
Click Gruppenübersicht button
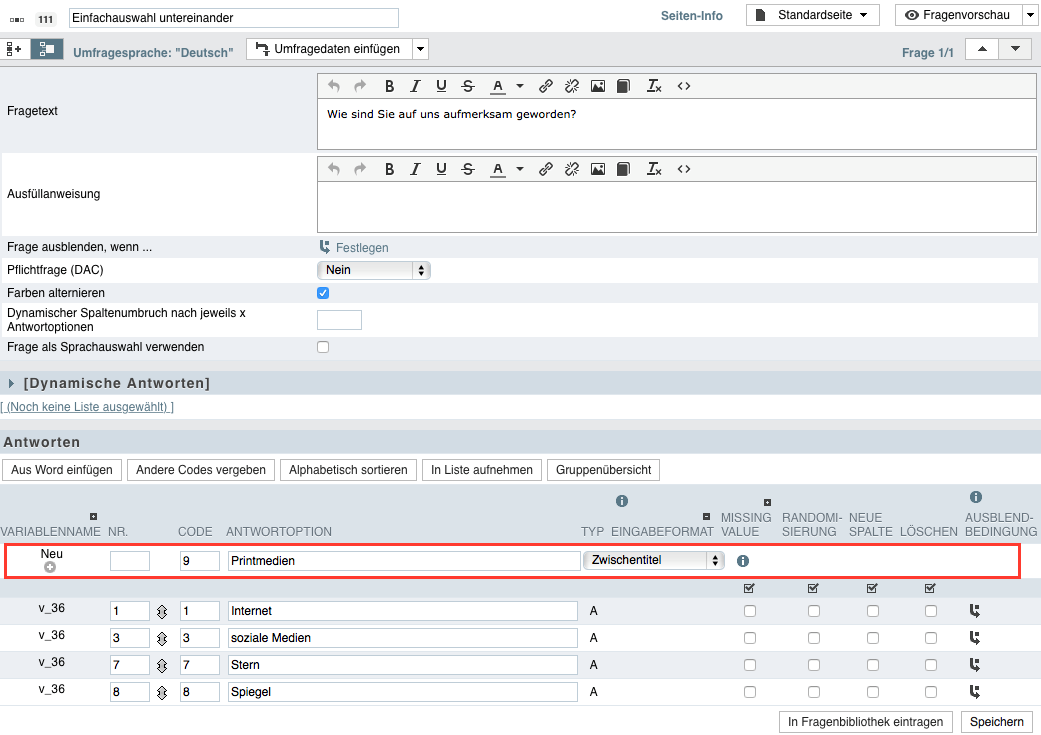[603, 470]
